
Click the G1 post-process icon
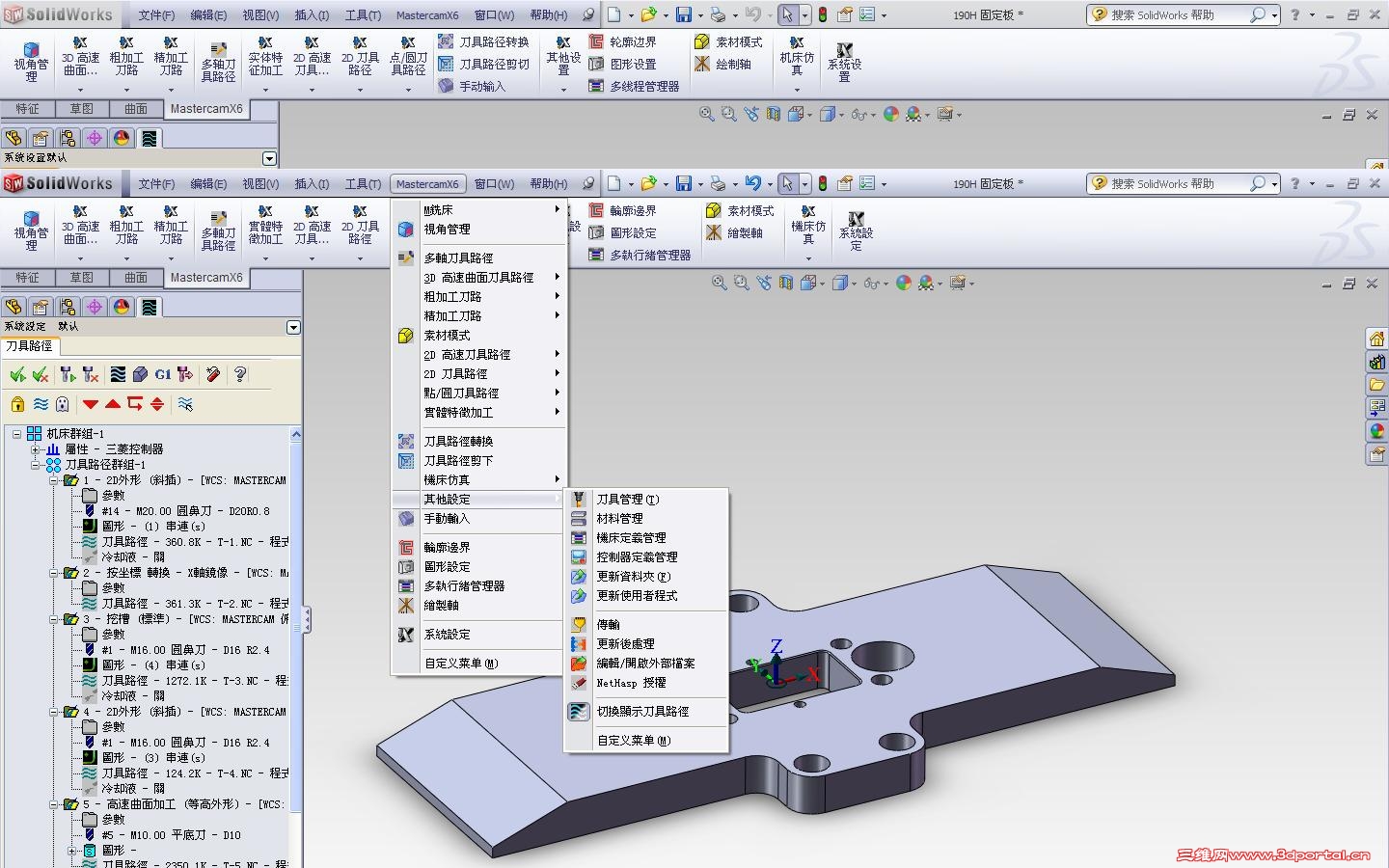(x=162, y=374)
